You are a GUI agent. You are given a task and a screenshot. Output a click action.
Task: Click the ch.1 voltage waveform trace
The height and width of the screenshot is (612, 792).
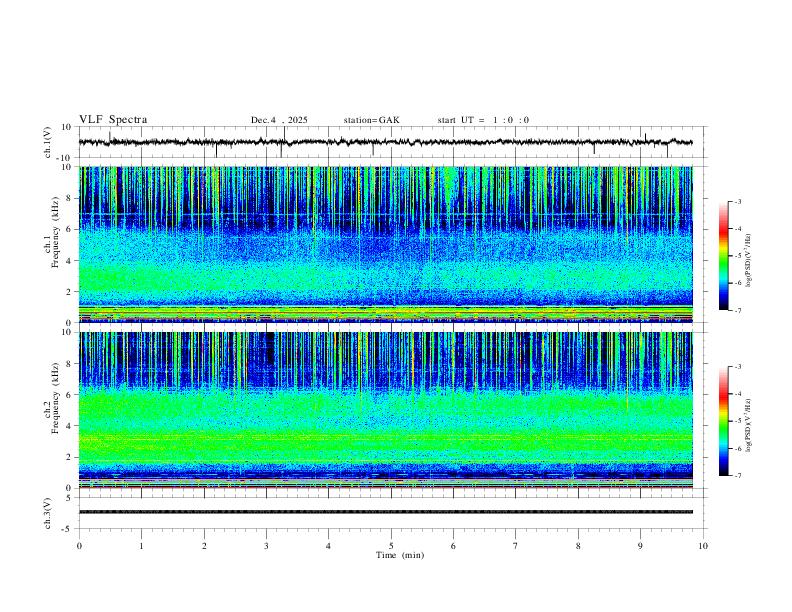pos(385,142)
